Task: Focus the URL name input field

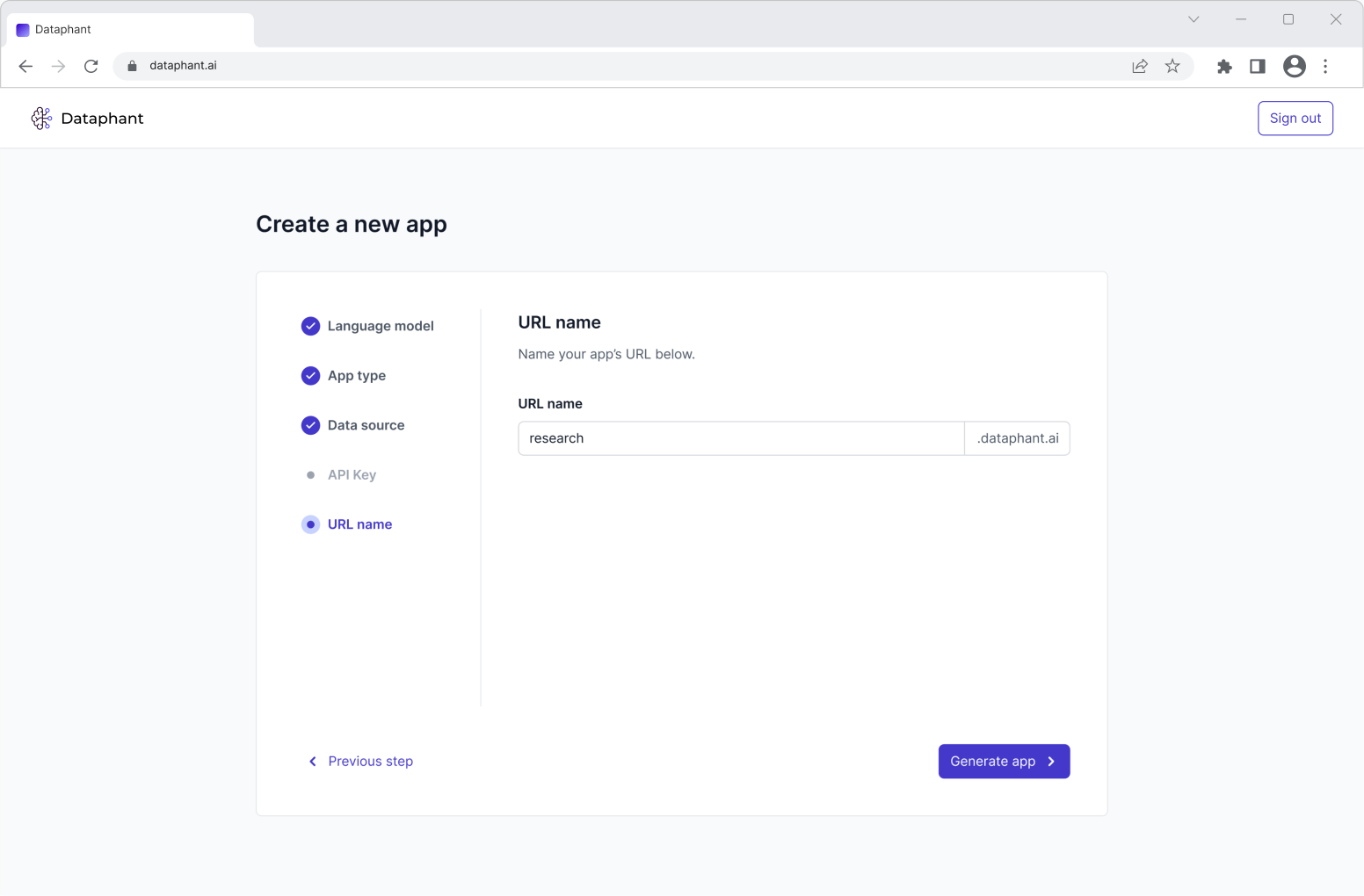Action: coord(740,438)
